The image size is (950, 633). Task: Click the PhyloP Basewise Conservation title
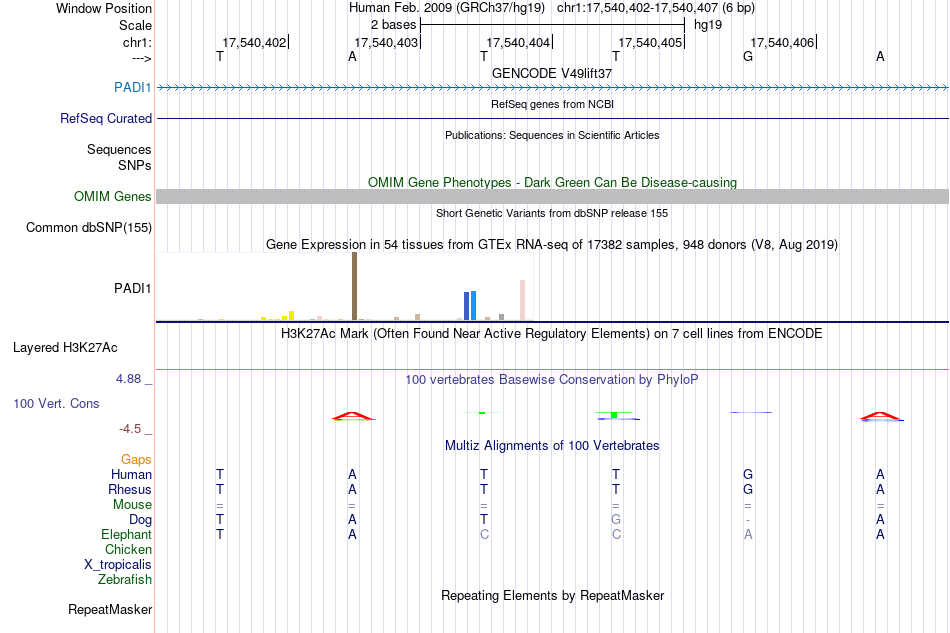click(552, 380)
